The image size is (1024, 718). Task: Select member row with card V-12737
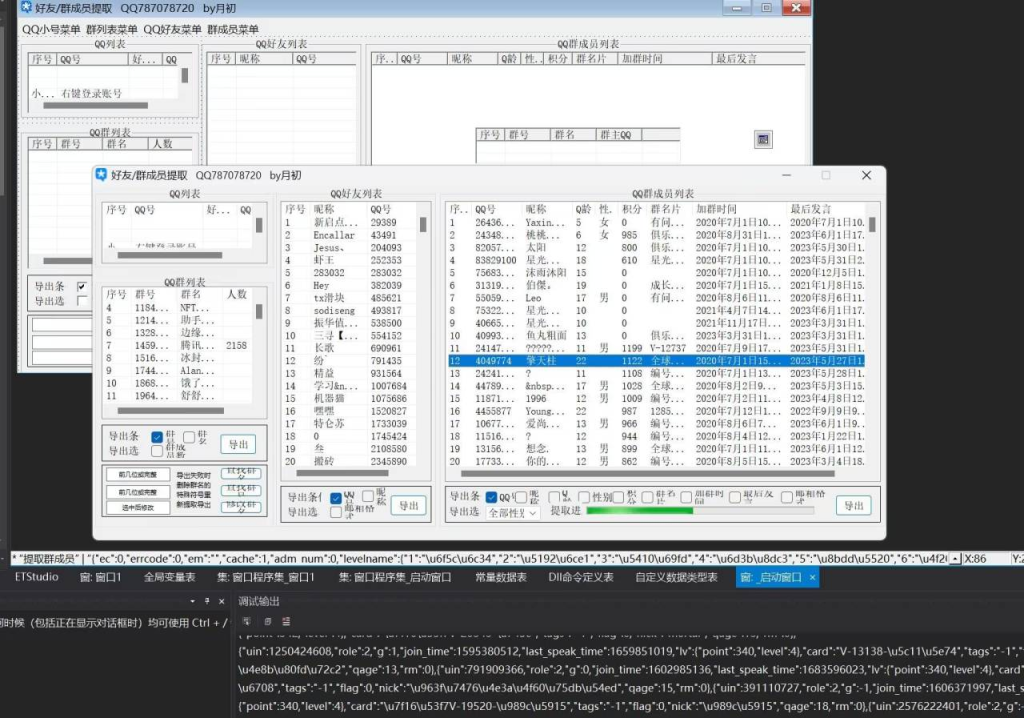pos(656,348)
